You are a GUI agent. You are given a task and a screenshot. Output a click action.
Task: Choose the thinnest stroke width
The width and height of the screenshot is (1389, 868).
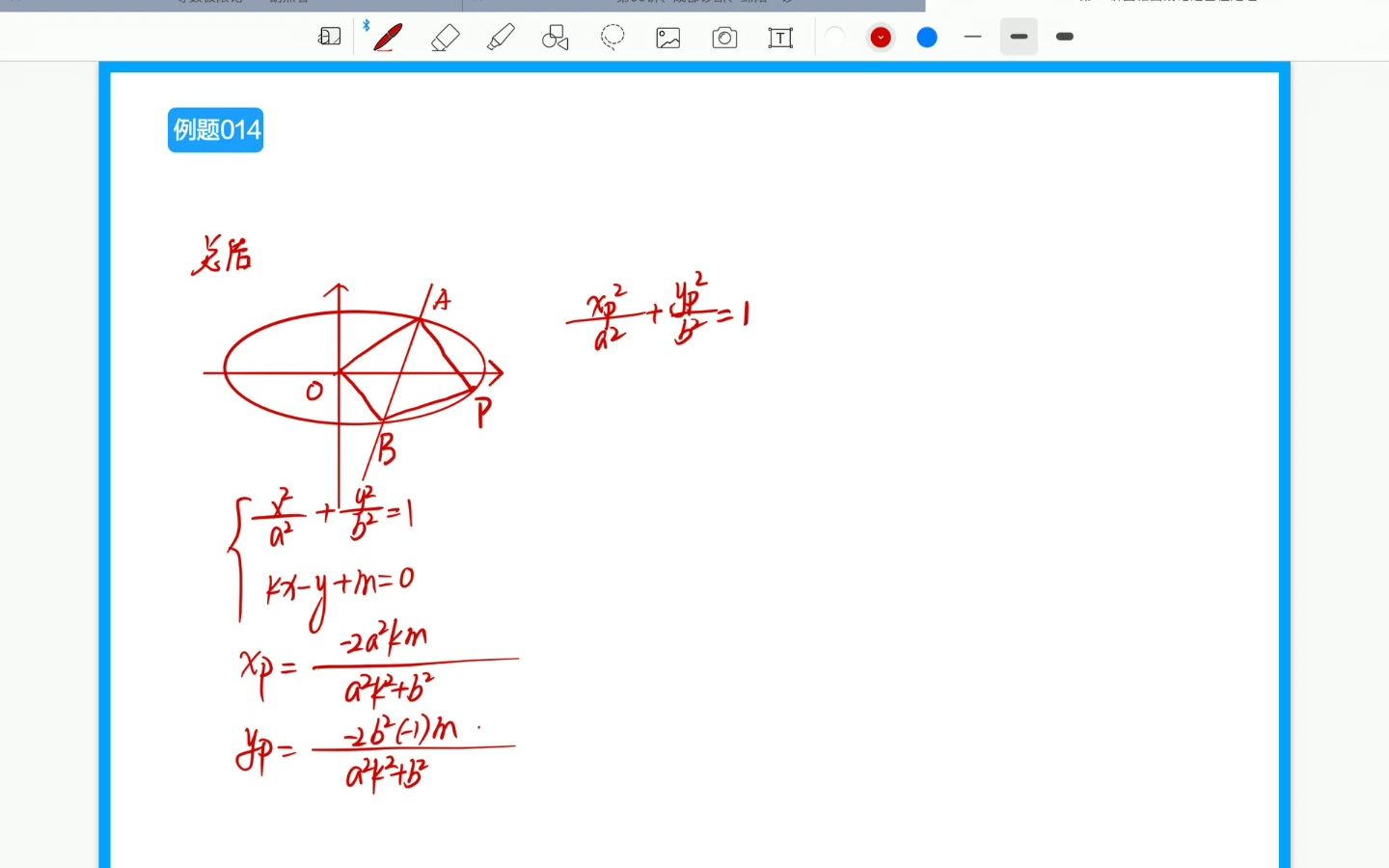(x=972, y=37)
